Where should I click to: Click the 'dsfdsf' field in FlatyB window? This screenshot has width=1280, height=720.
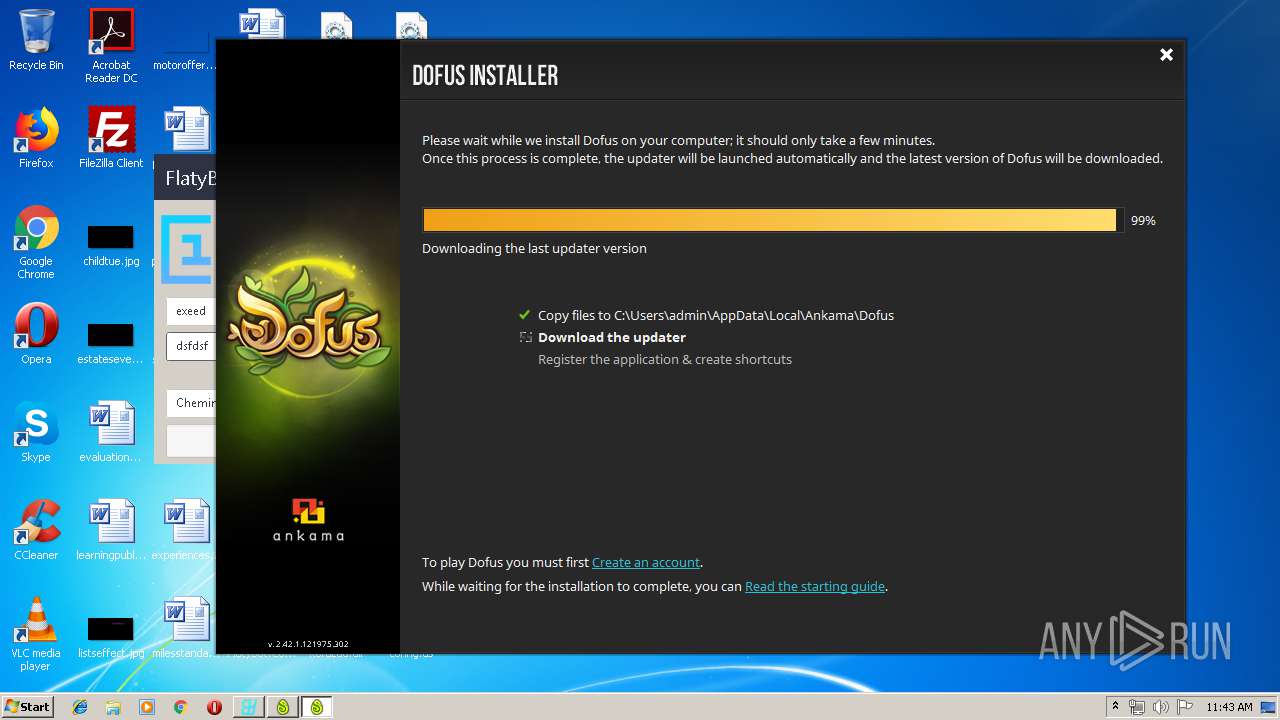191,346
